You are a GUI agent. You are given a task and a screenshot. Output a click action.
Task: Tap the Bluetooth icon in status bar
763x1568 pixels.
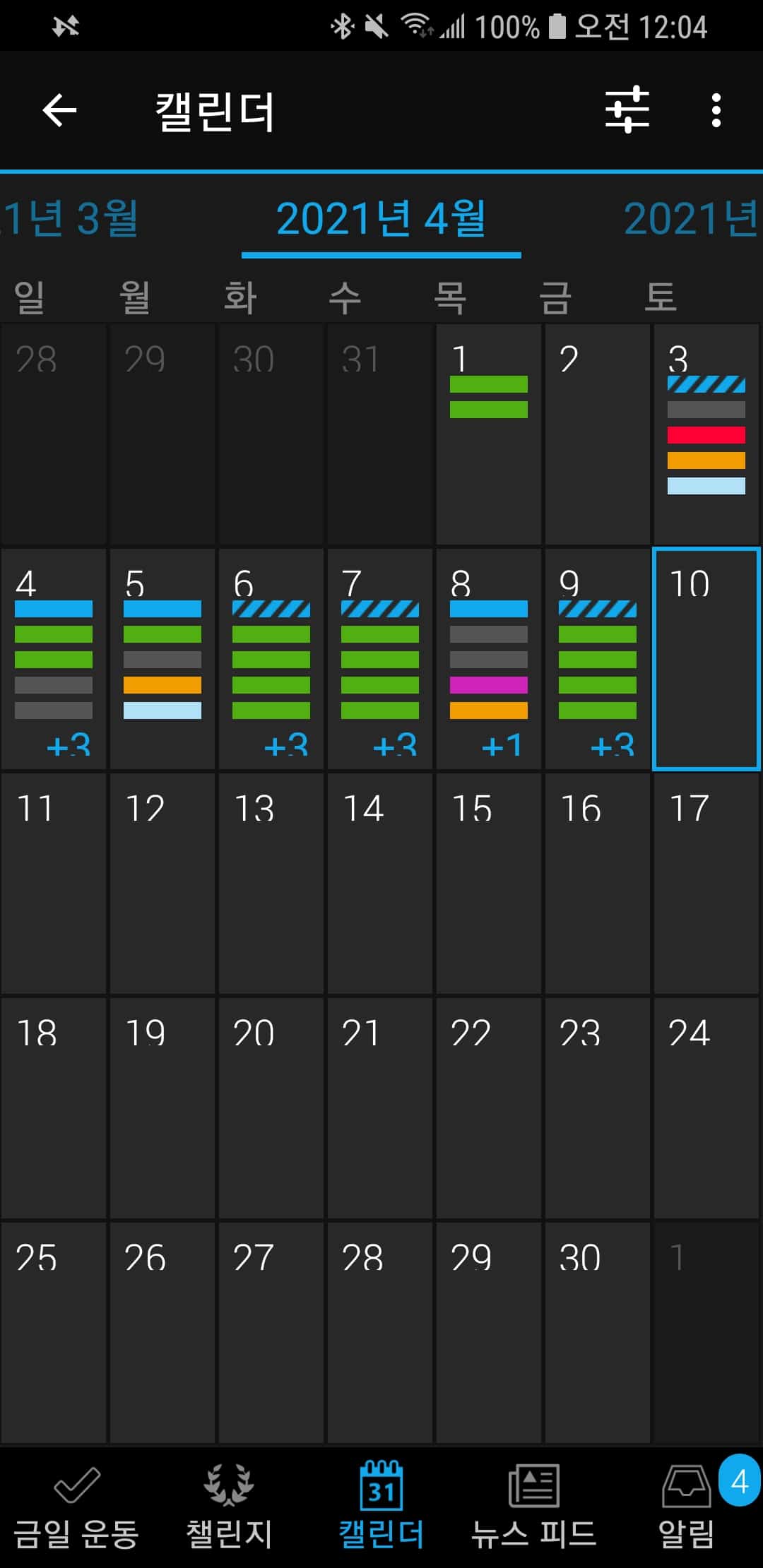343,27
